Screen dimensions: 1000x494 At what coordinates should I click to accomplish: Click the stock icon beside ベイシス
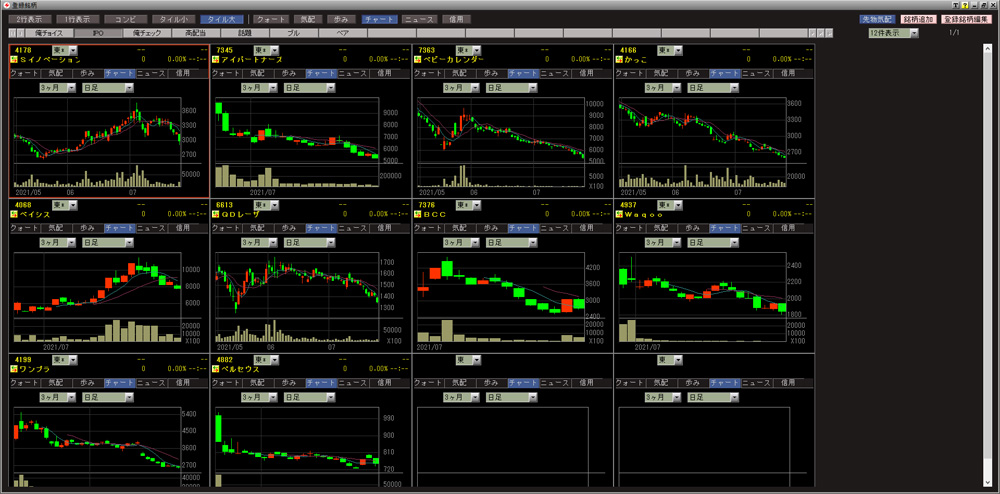[x=13, y=214]
